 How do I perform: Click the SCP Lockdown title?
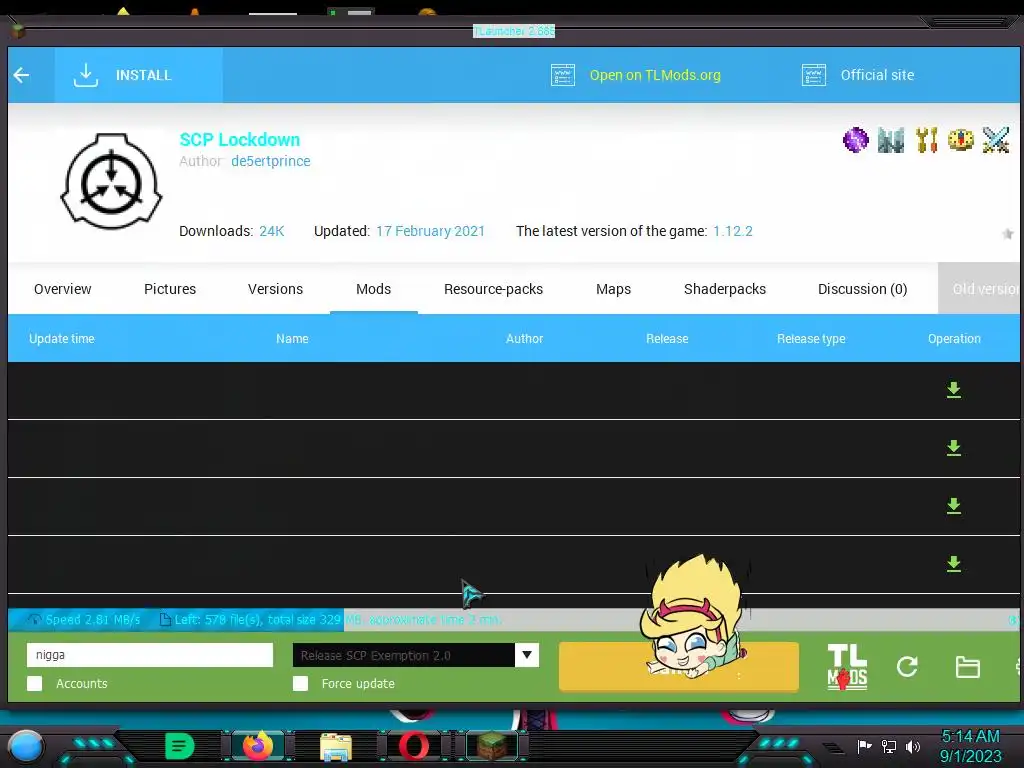(240, 140)
